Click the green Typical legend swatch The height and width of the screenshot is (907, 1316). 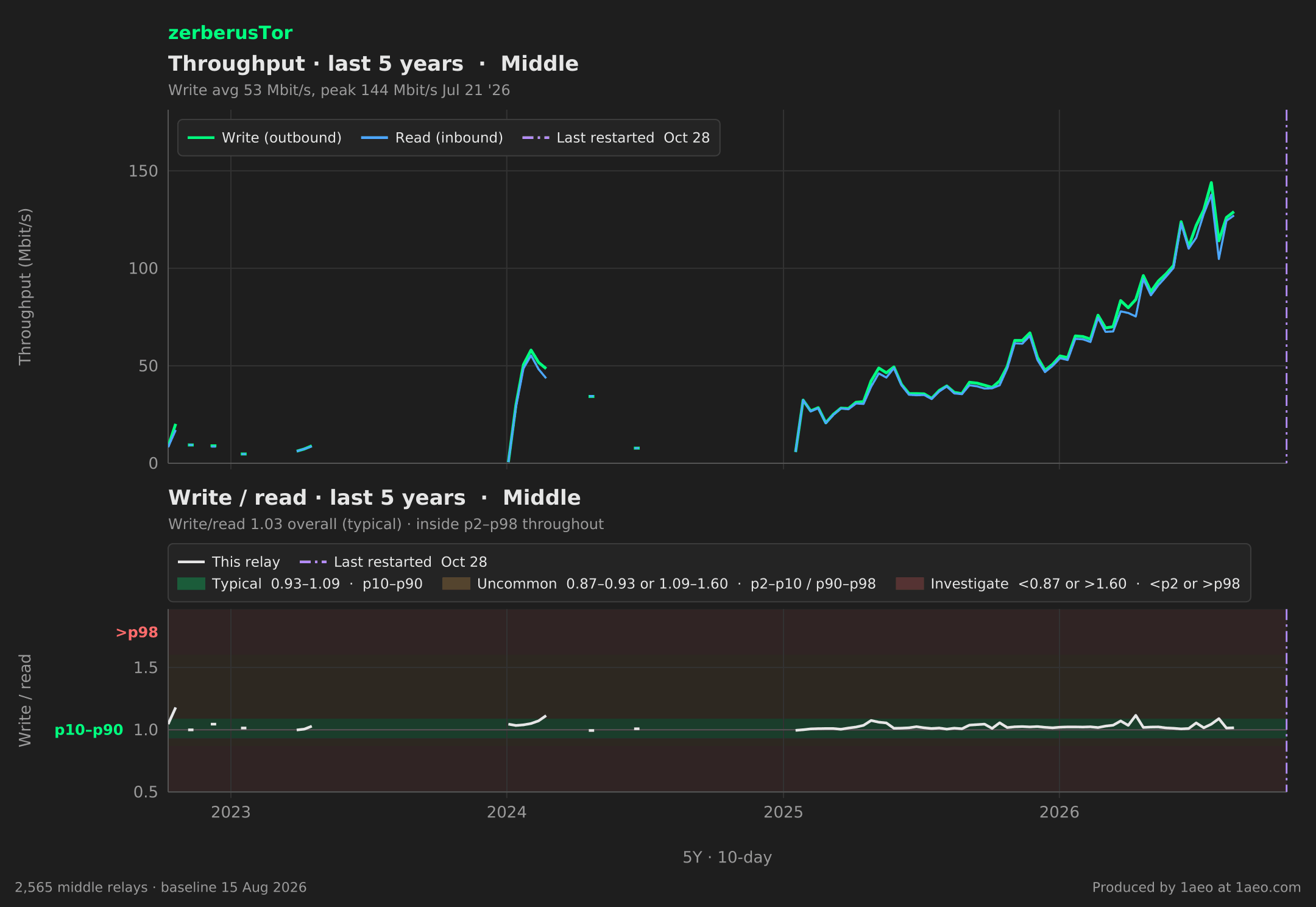191,584
